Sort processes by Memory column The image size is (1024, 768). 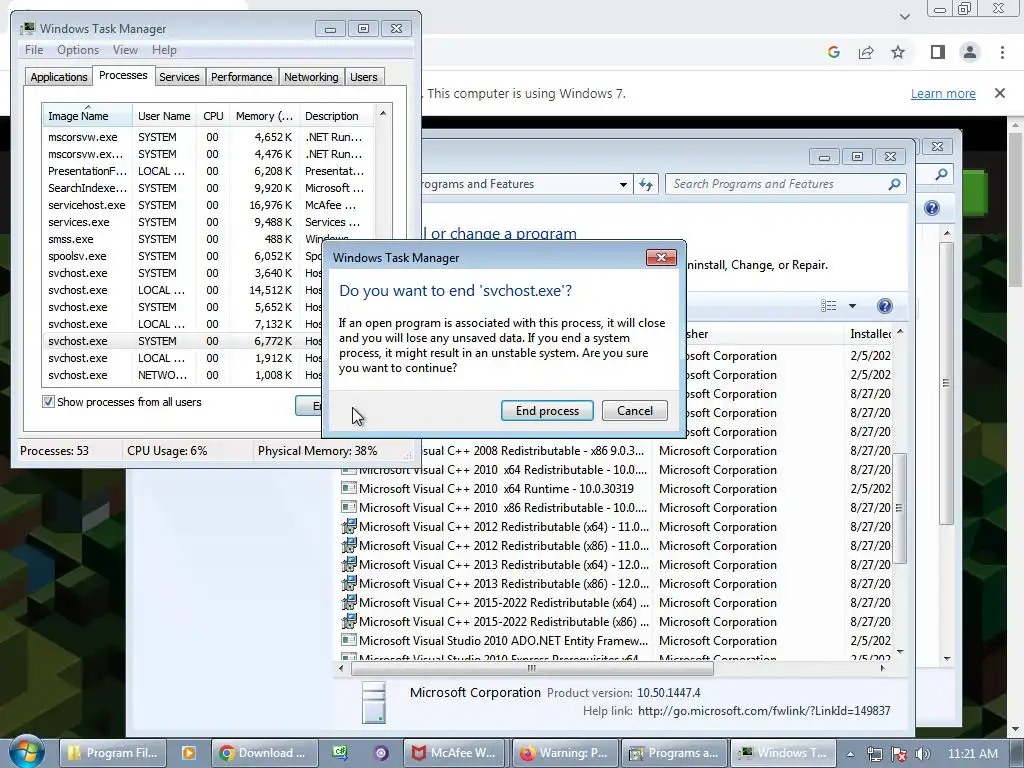coord(264,116)
